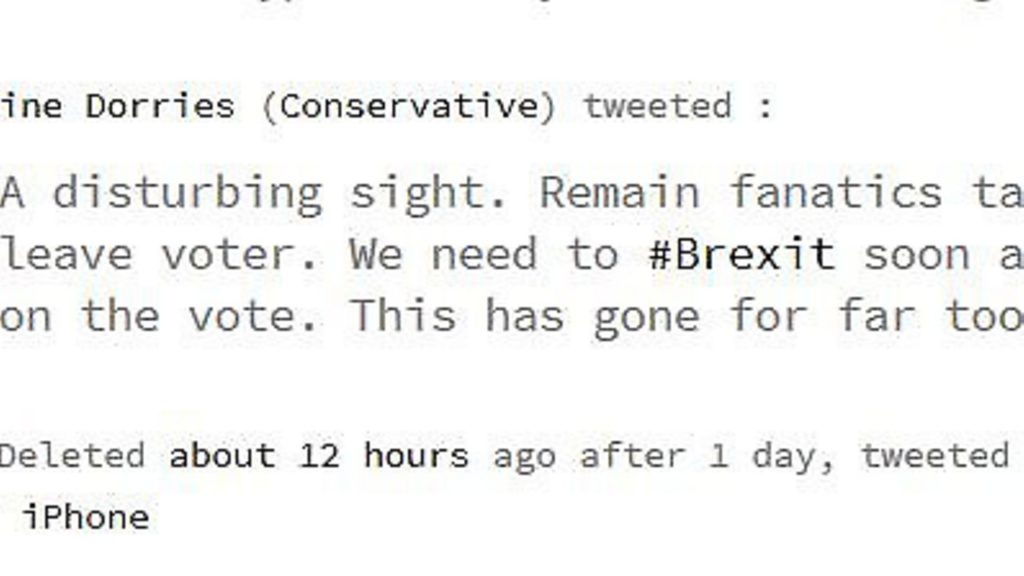The image size is (1024, 576).
Task: Click the 'tweeted :' header text
Action: (x=679, y=106)
